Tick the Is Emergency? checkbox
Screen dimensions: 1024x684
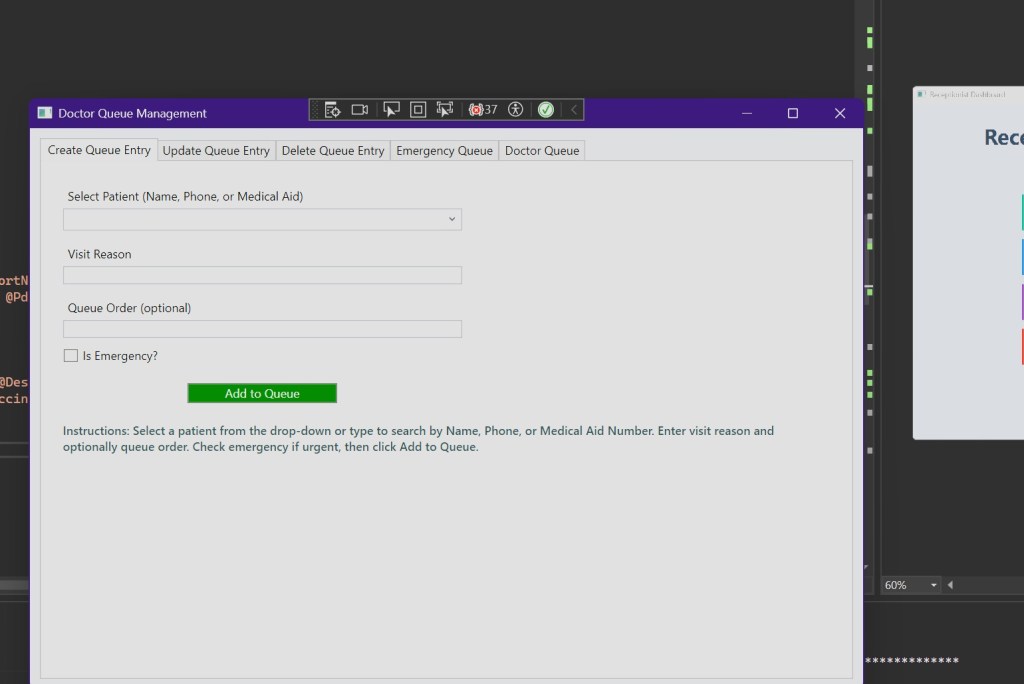click(71, 356)
